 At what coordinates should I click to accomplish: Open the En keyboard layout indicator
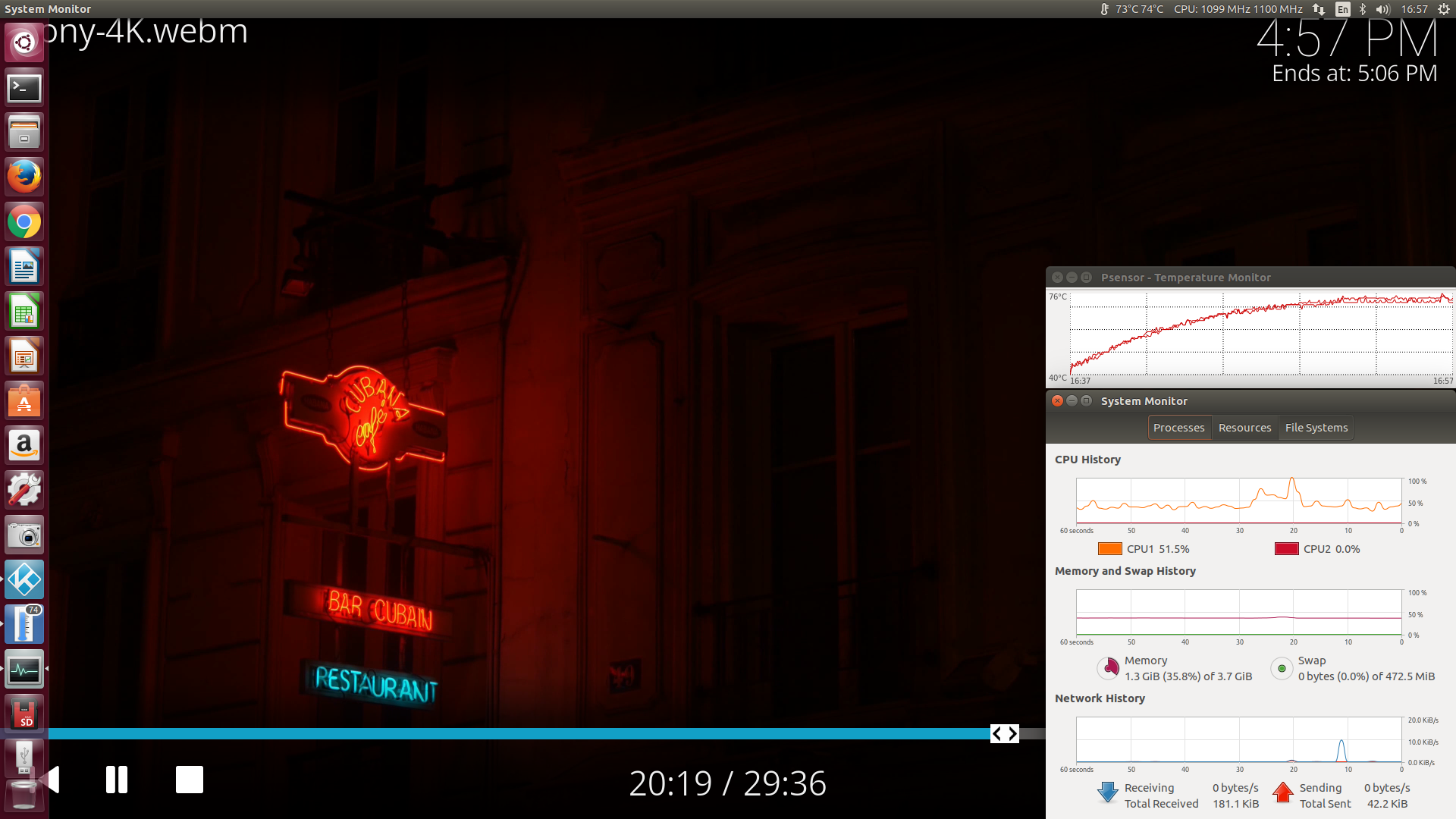(1343, 9)
